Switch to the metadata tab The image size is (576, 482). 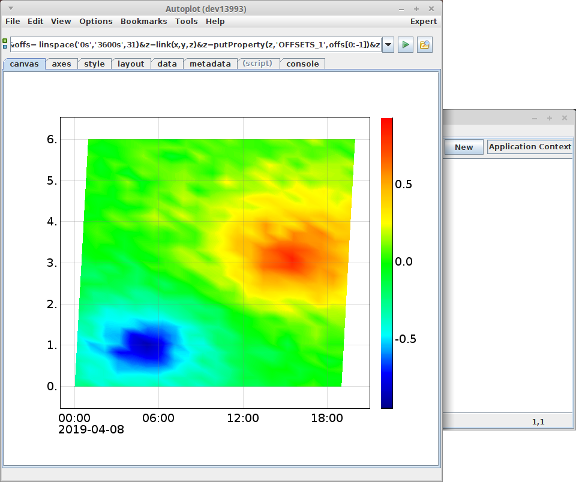click(x=210, y=64)
